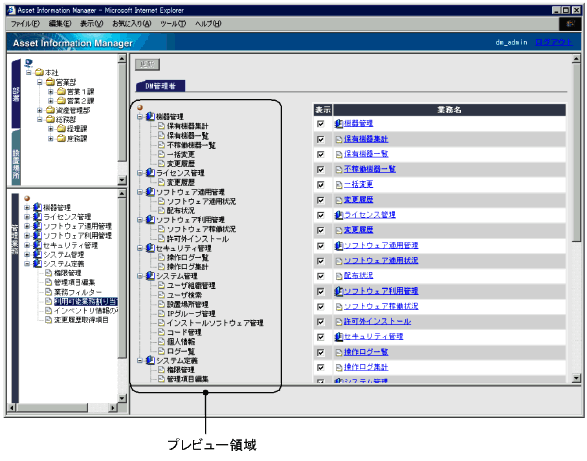Screen dimensions: 587x461
Task: Click 権限管理 page icon in left job tree
Action: pos(48,273)
